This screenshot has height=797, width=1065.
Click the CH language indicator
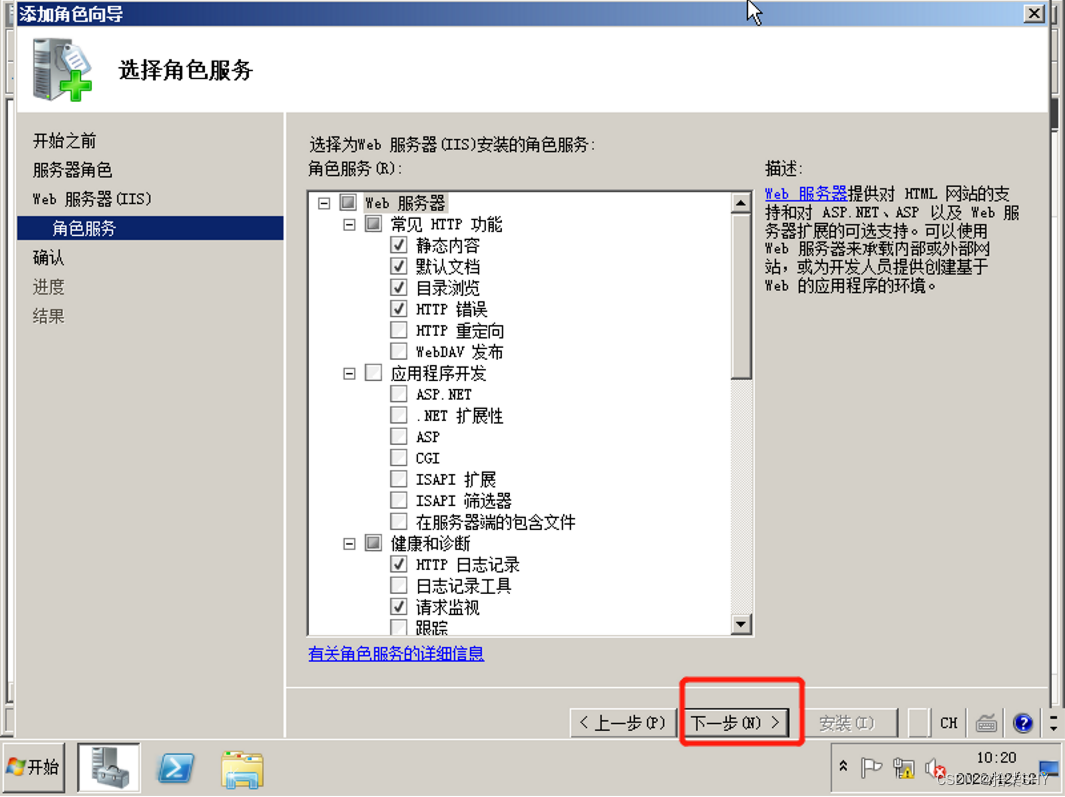tap(949, 723)
